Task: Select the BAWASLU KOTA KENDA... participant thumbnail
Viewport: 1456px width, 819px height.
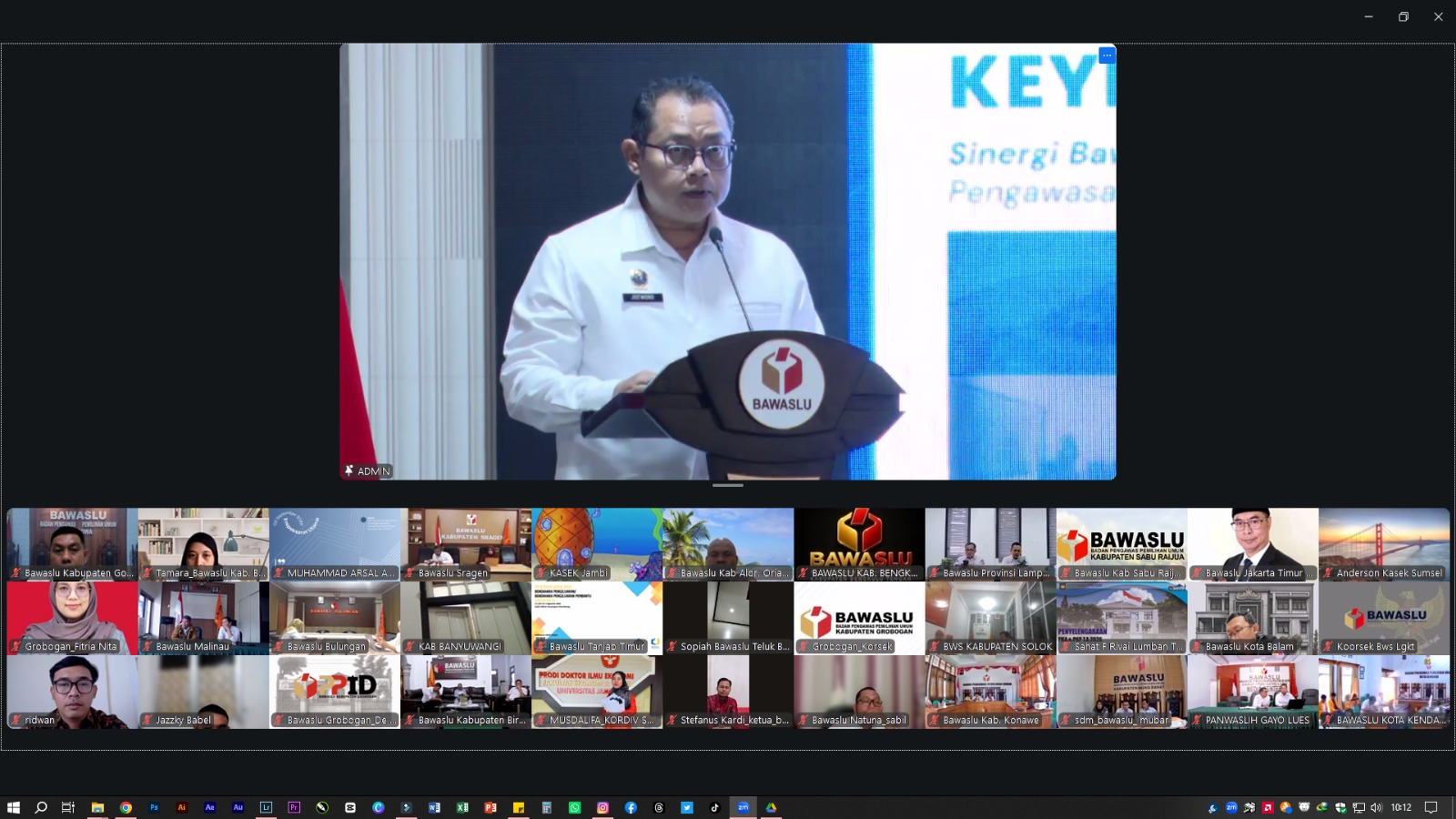Action: tap(1384, 692)
